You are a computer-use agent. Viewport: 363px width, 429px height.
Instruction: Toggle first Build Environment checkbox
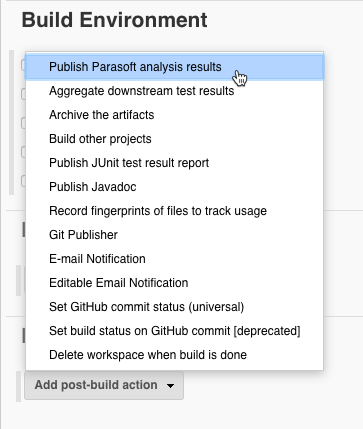pos(24,65)
